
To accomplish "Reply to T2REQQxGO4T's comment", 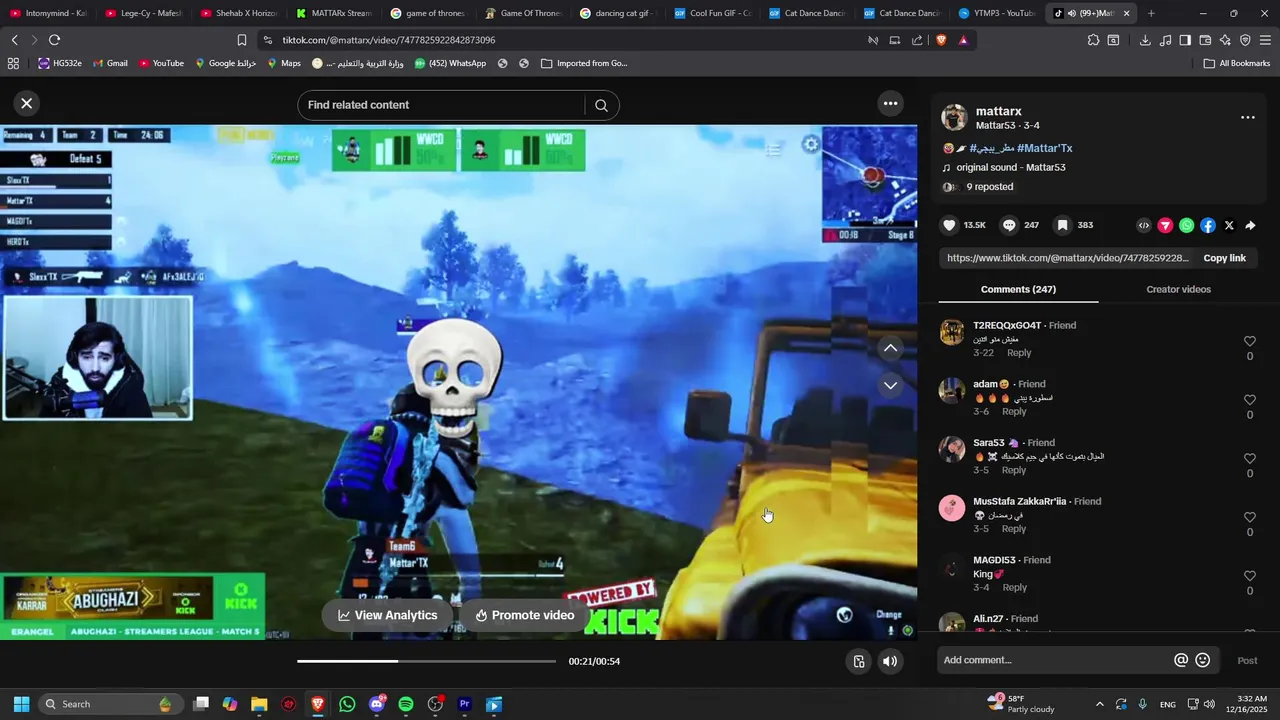I will tap(1019, 353).
